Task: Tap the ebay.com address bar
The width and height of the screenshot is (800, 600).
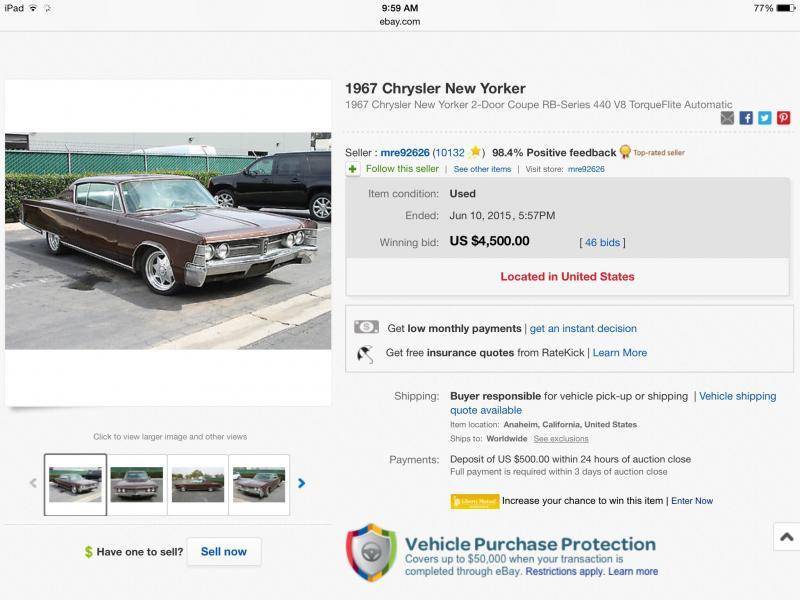Action: tap(400, 21)
